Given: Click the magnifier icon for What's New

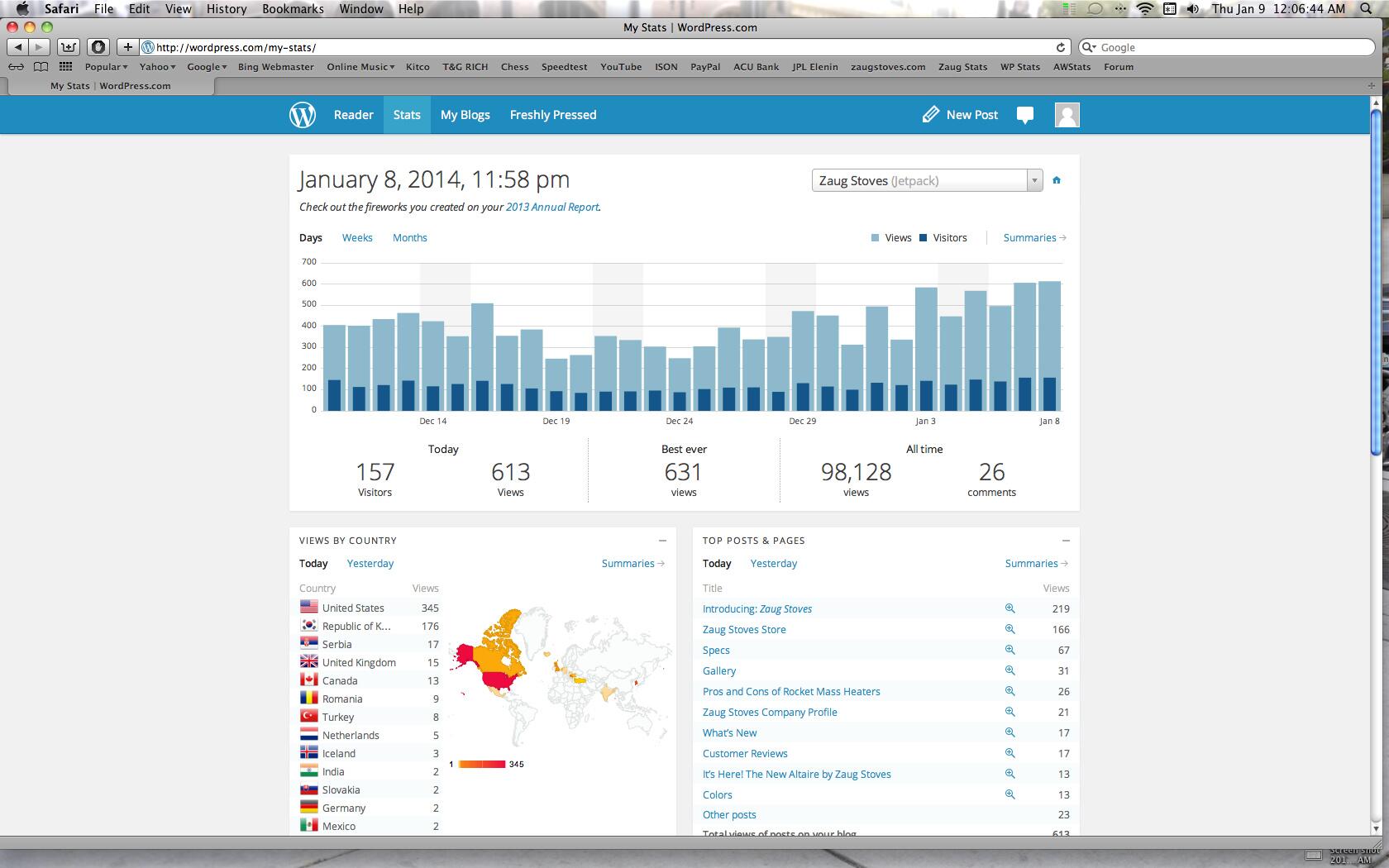Looking at the screenshot, I should [x=1010, y=732].
